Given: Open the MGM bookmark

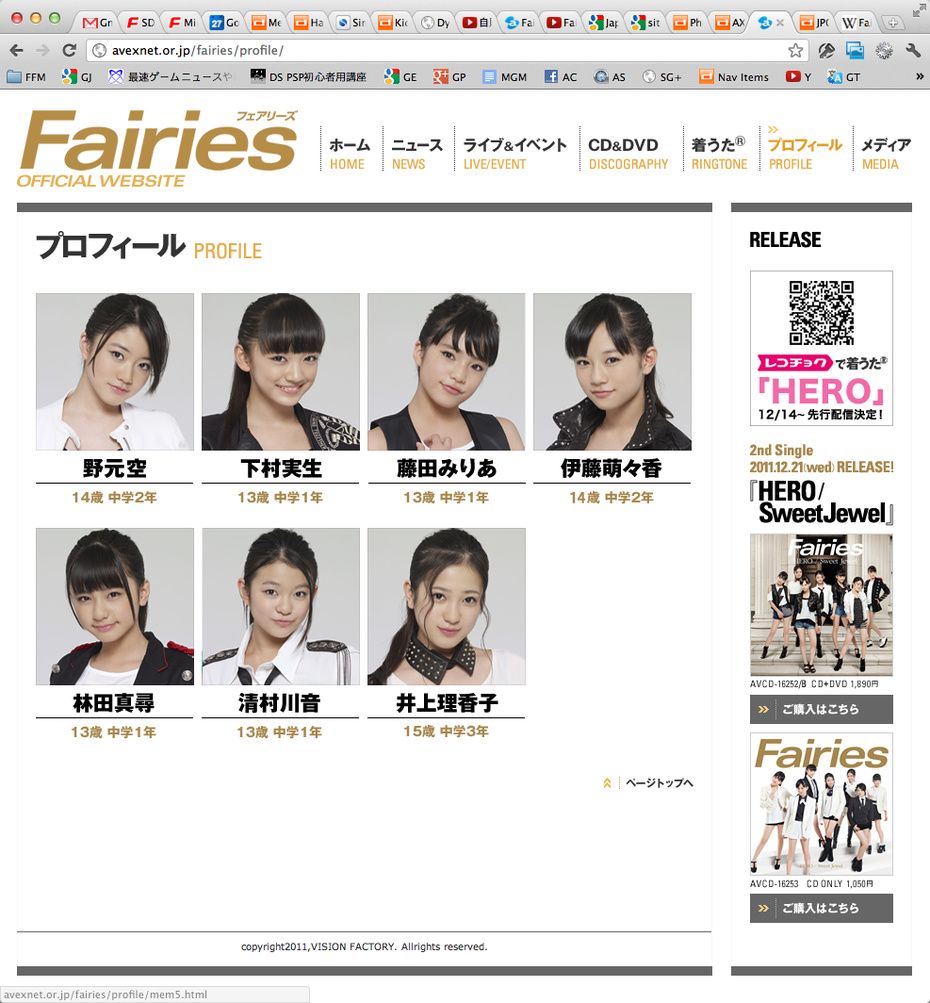Looking at the screenshot, I should click(505, 77).
